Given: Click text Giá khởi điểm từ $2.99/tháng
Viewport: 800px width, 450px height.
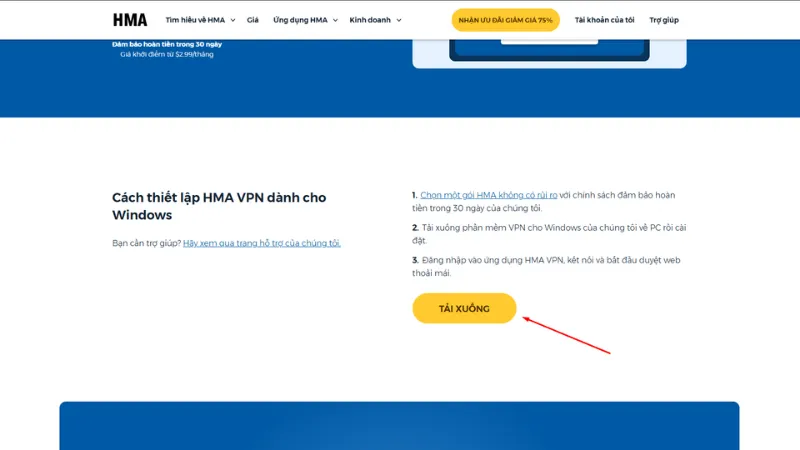Looking at the screenshot, I should coord(167,54).
